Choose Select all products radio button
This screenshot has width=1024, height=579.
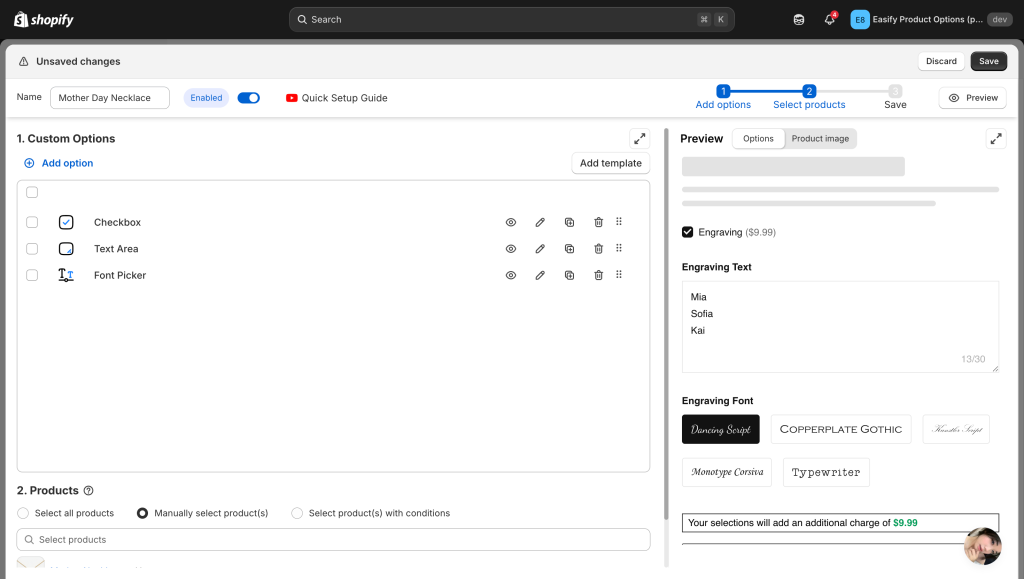click(x=24, y=513)
